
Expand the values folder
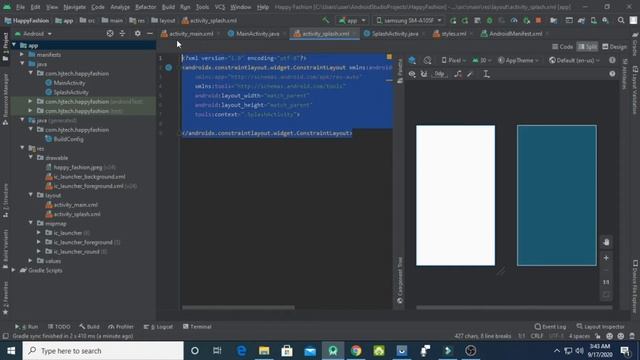[31, 260]
